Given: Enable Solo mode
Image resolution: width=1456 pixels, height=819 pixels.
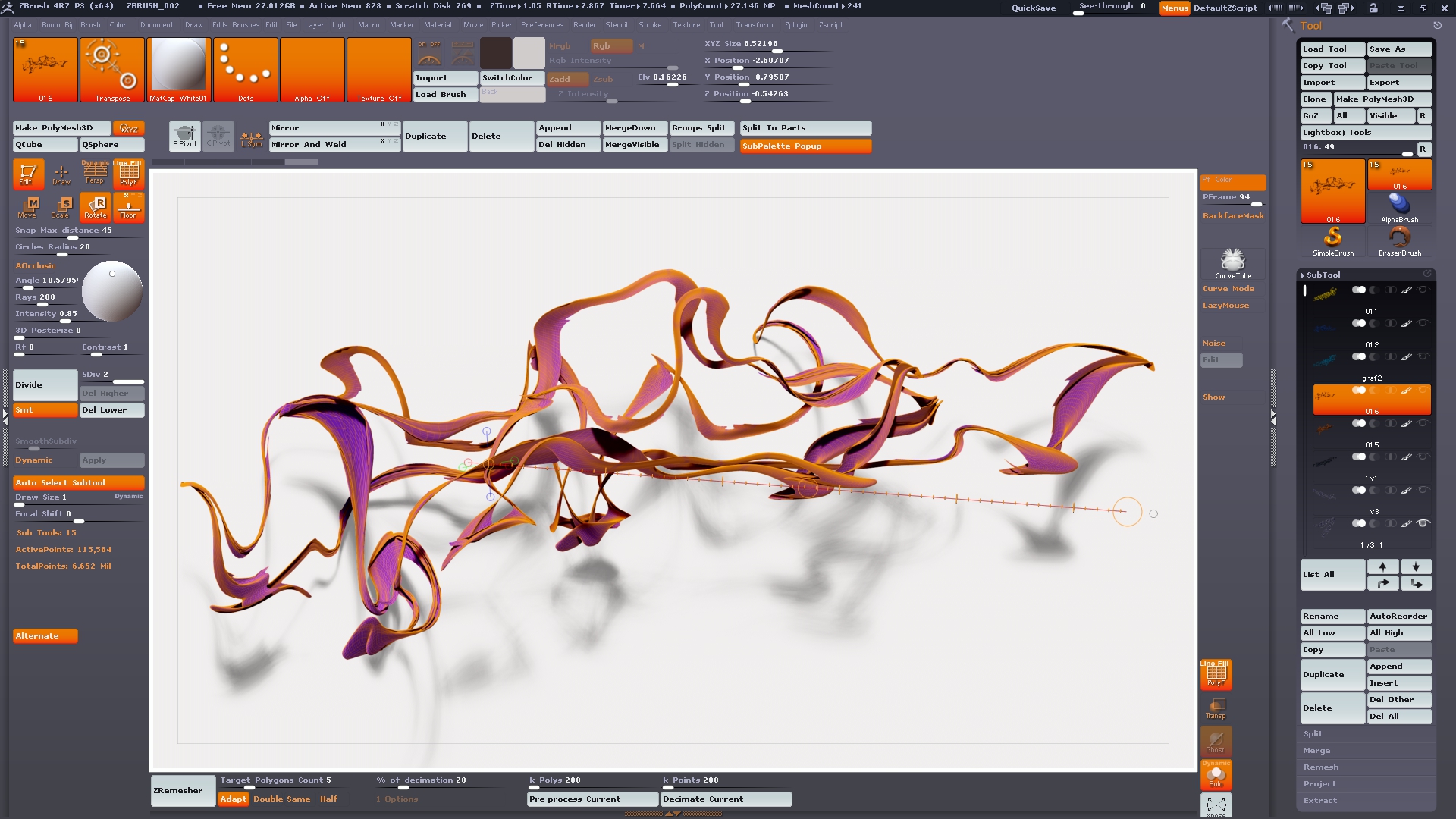Looking at the screenshot, I should click(x=1216, y=775).
